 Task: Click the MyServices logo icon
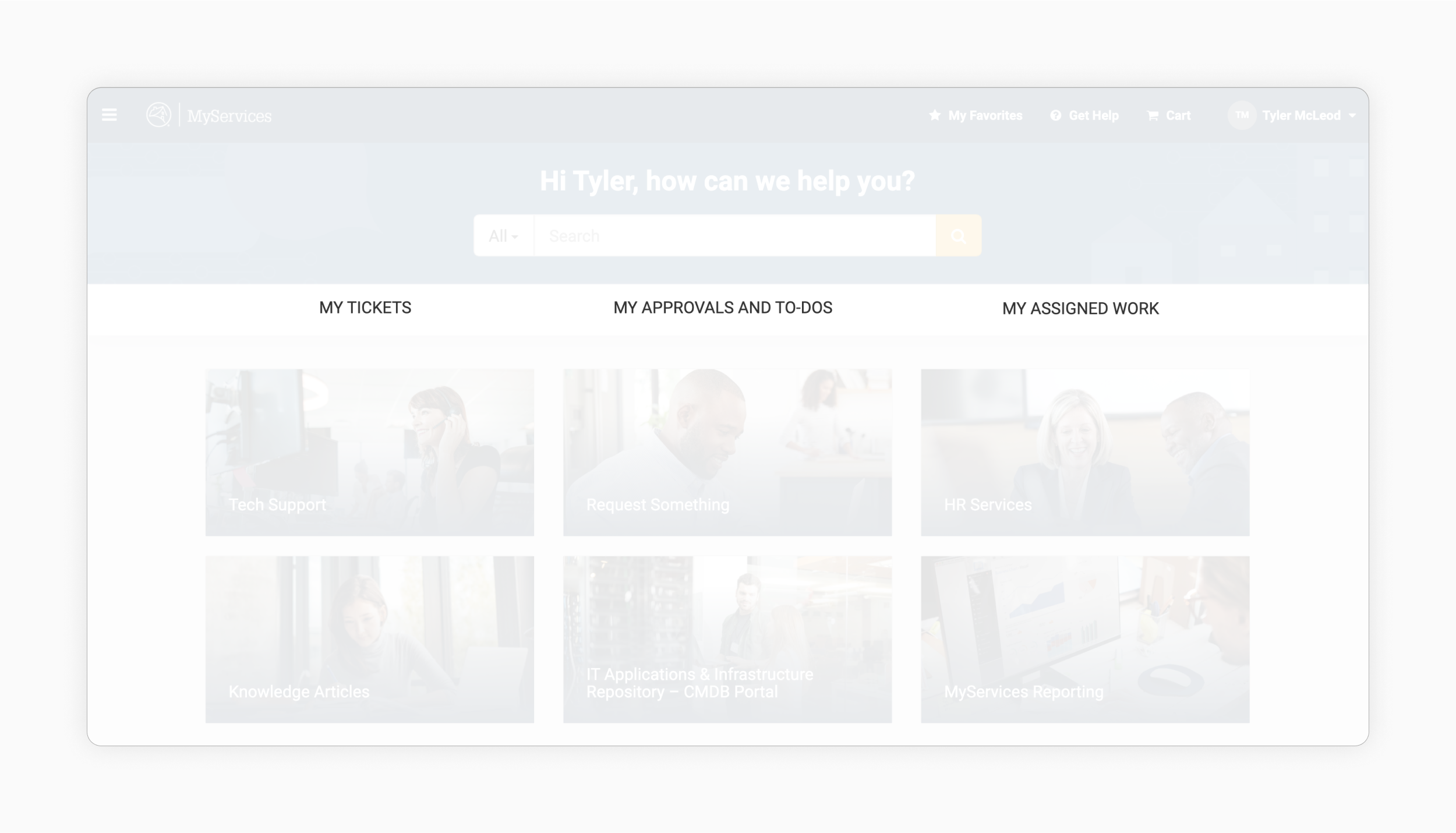(158, 115)
